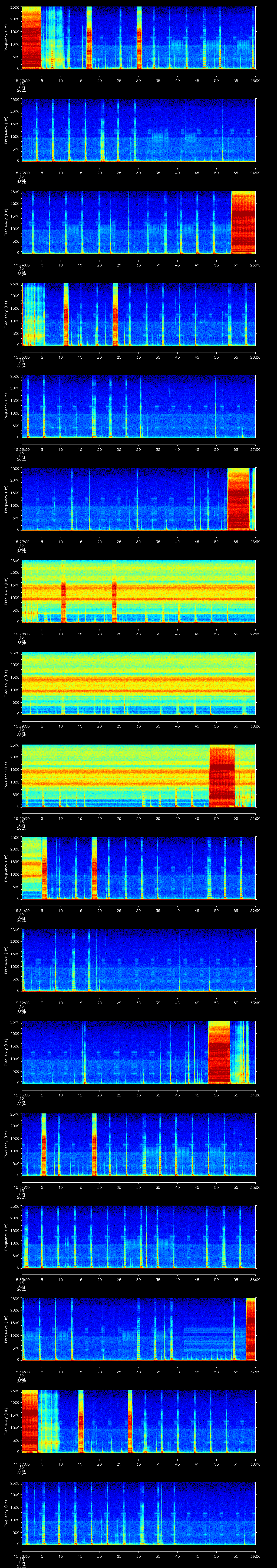Click the 10 second tick under 15:25:00 panel
The image size is (277, 1568).
pos(60,357)
